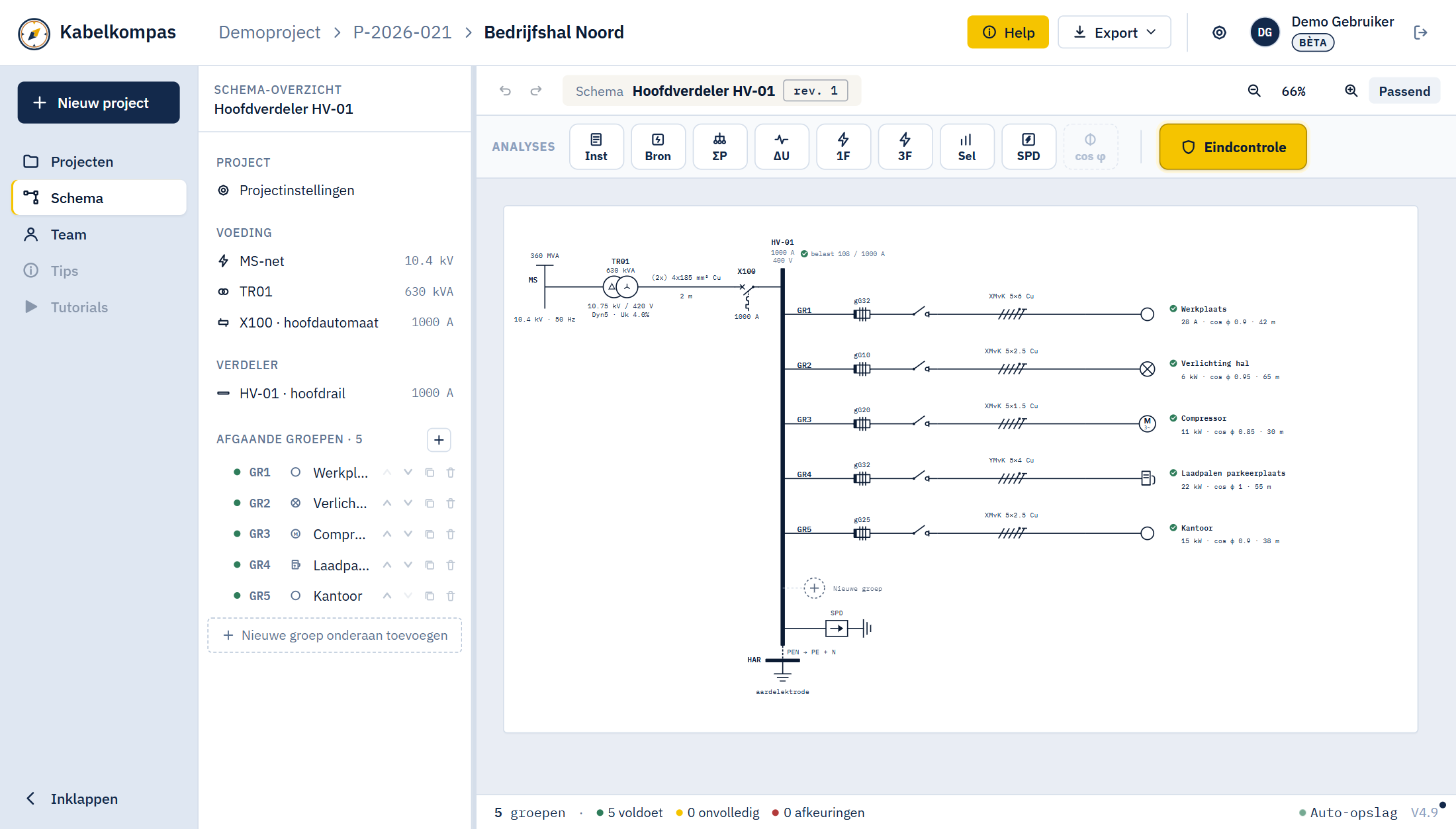Open Tutorials in sidebar

point(99,307)
